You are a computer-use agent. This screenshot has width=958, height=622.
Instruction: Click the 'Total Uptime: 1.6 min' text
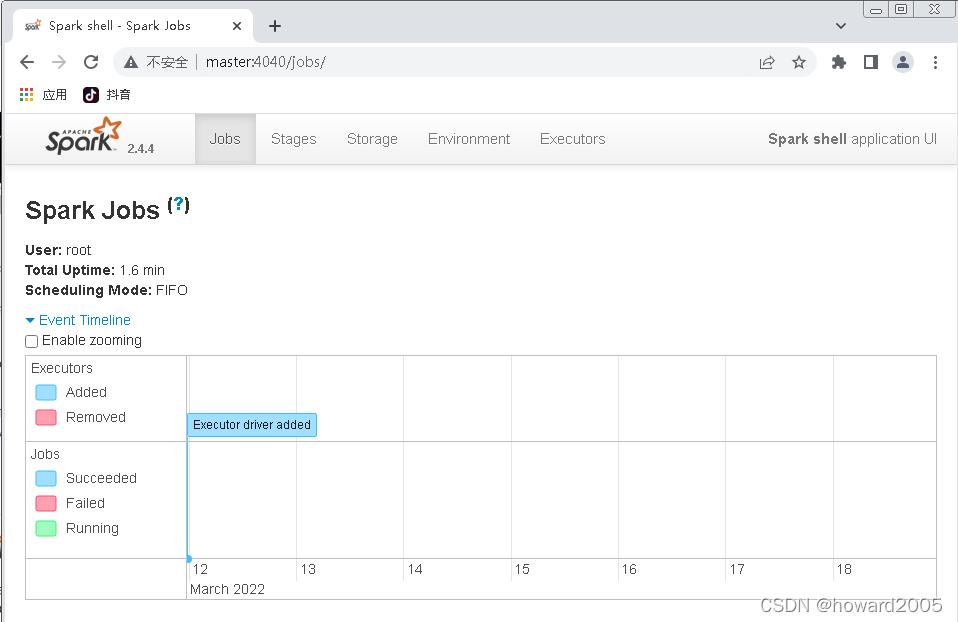(95, 270)
